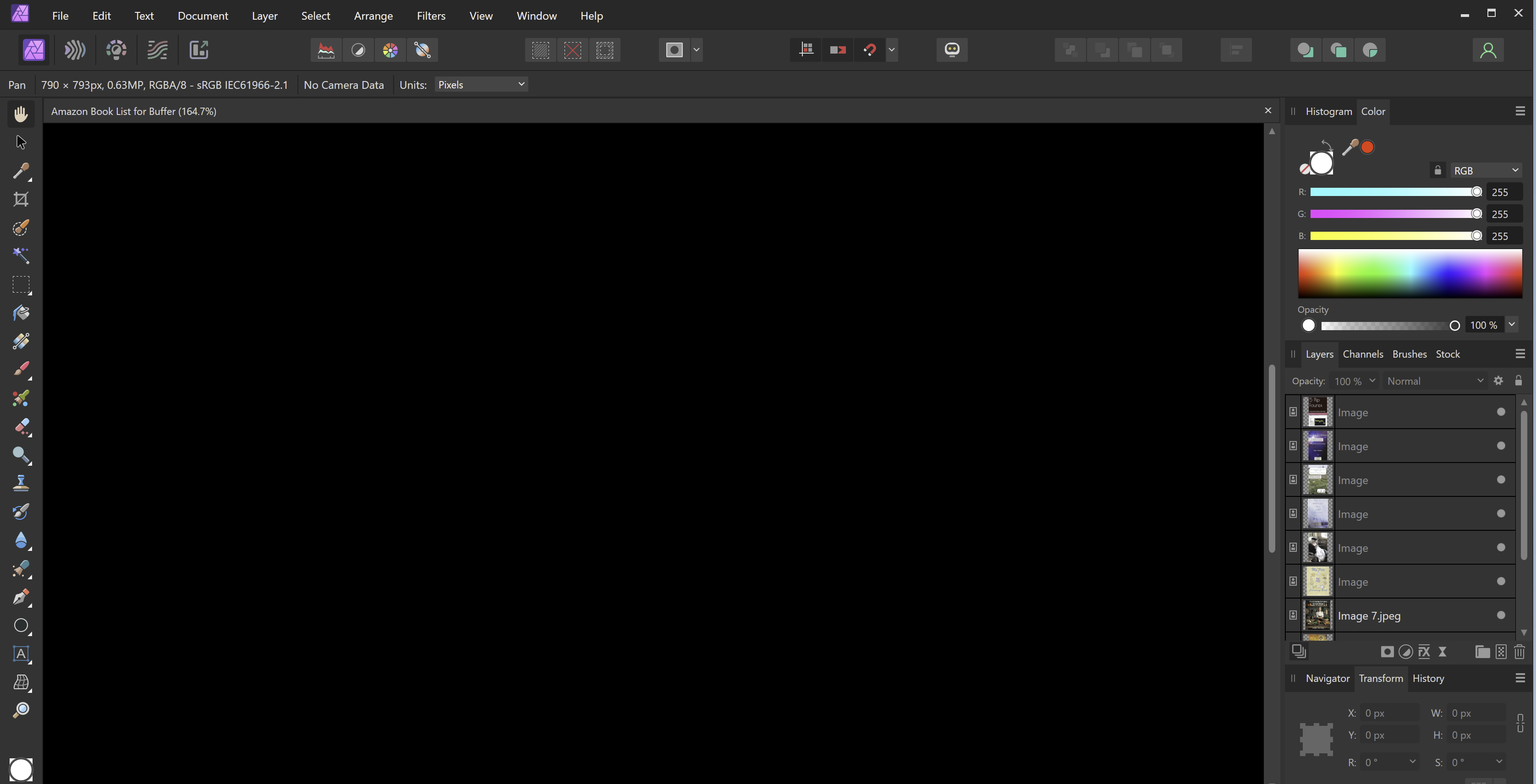Switch to History tab
1536x784 pixels.
coord(1428,678)
